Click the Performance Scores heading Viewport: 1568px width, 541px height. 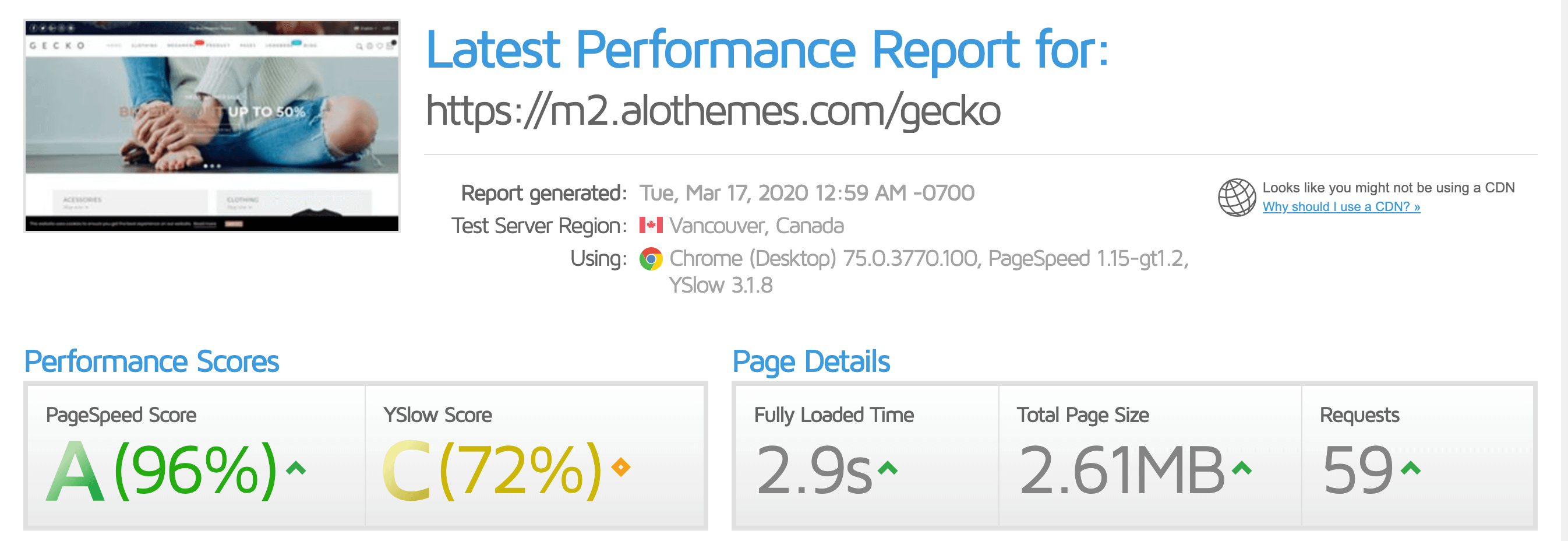[x=151, y=362]
